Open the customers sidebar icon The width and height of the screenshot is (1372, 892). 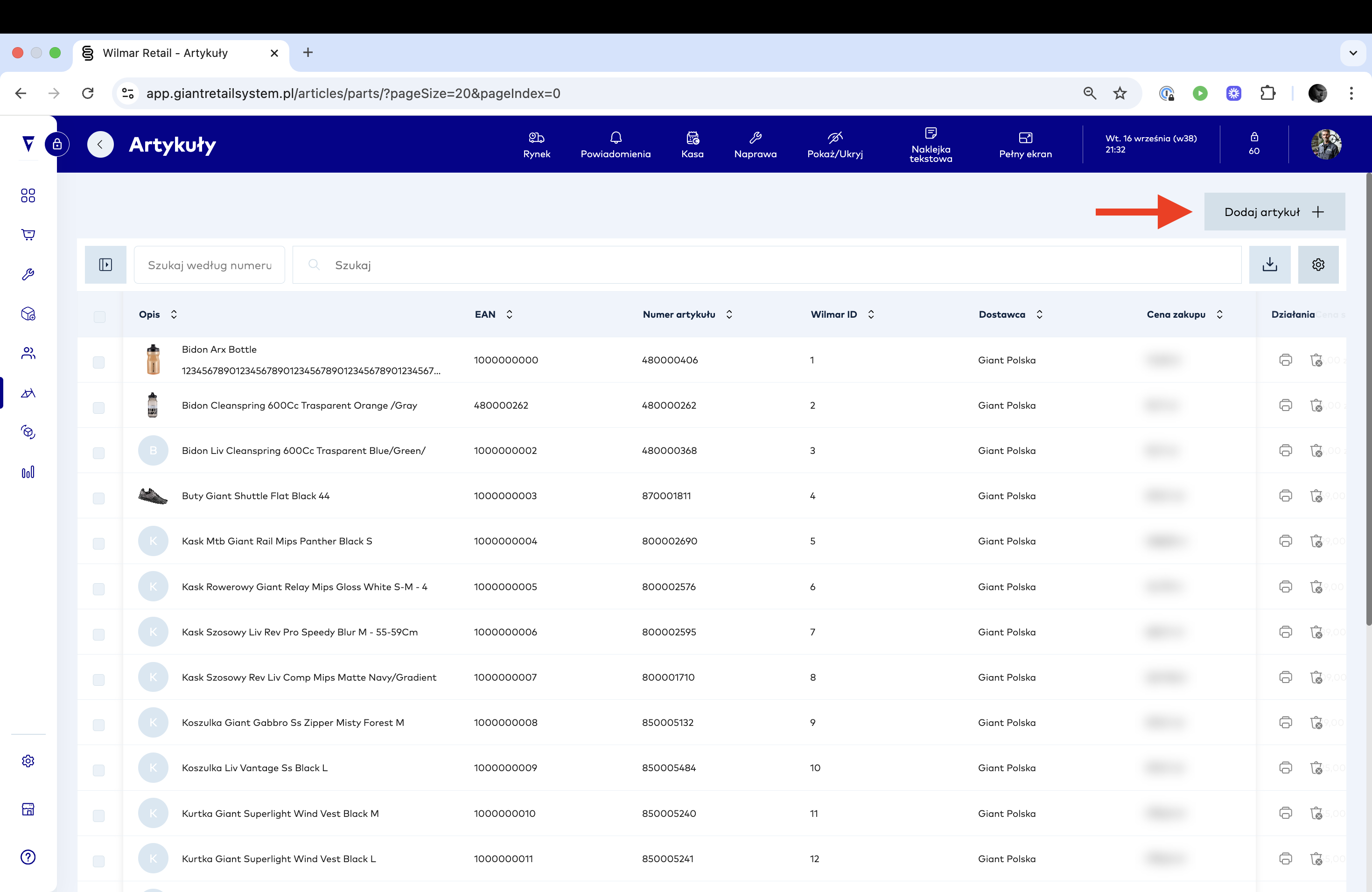[x=28, y=353]
